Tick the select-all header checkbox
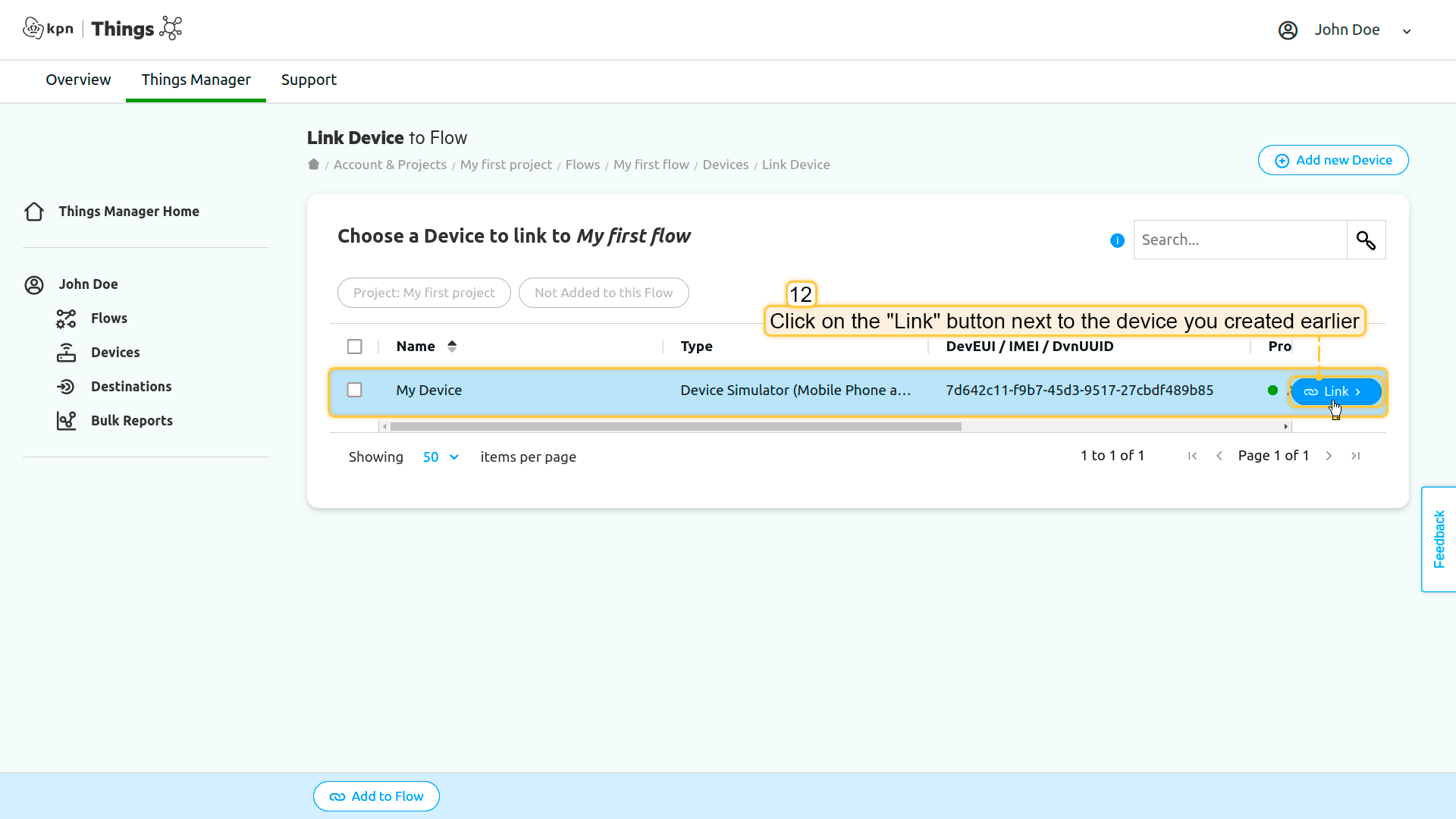The image size is (1456, 819). [354, 347]
